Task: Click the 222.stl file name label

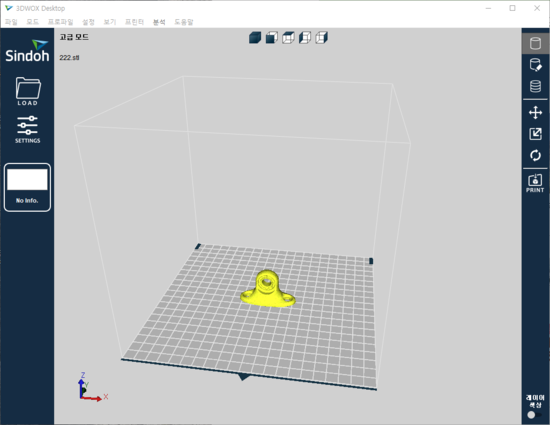Action: (x=69, y=58)
